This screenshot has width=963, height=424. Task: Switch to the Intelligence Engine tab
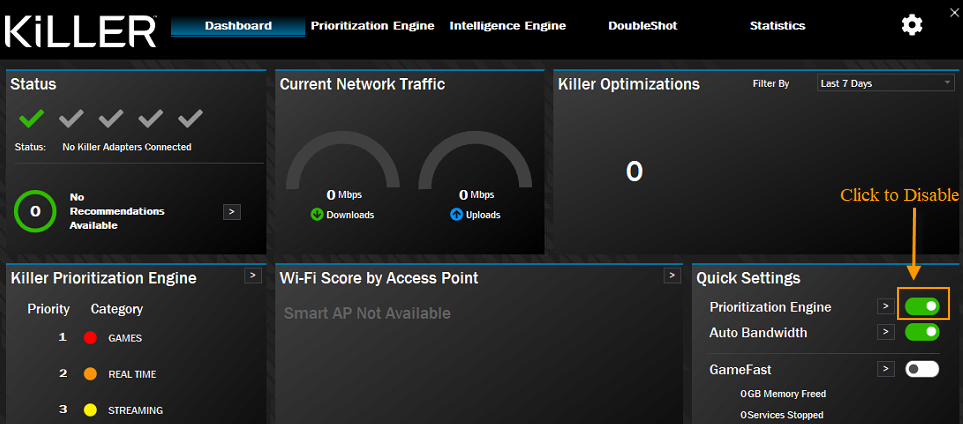pyautogui.click(x=505, y=26)
